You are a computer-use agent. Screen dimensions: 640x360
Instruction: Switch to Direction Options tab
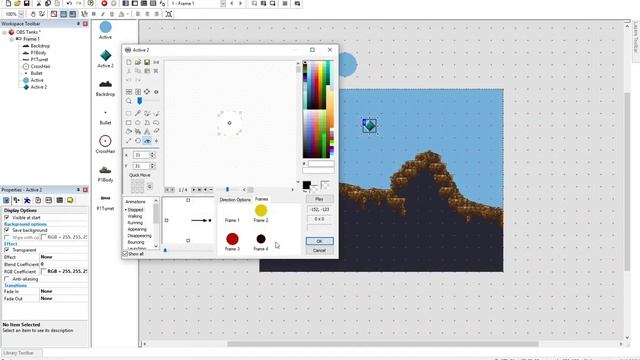[x=235, y=200]
